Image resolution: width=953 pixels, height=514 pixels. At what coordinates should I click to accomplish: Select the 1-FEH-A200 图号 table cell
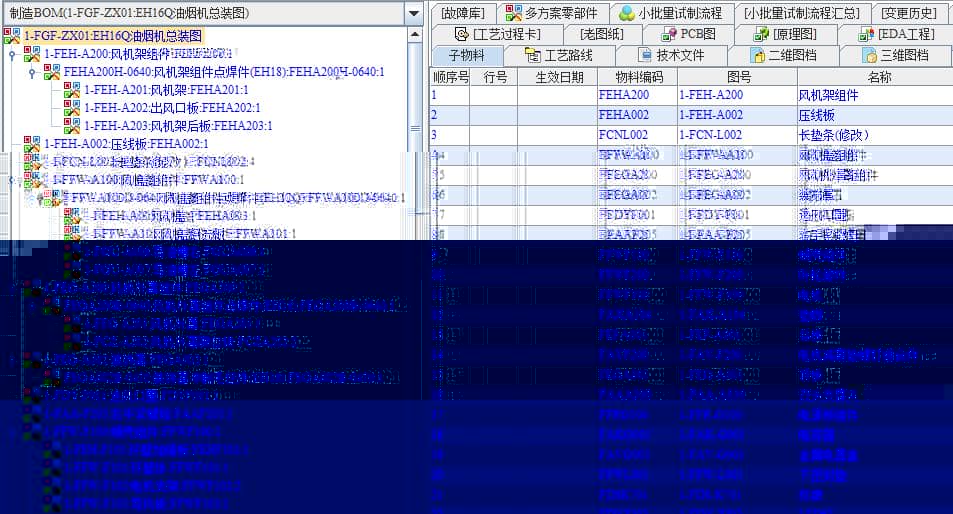(737, 95)
